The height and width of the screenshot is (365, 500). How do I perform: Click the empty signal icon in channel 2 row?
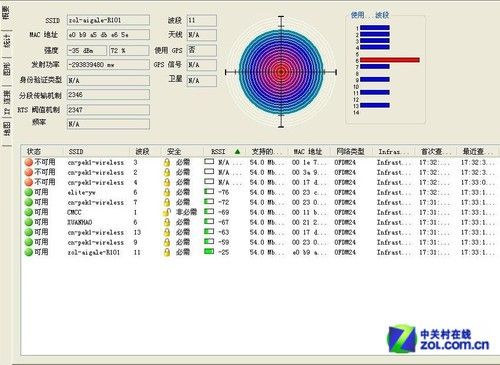209,172
